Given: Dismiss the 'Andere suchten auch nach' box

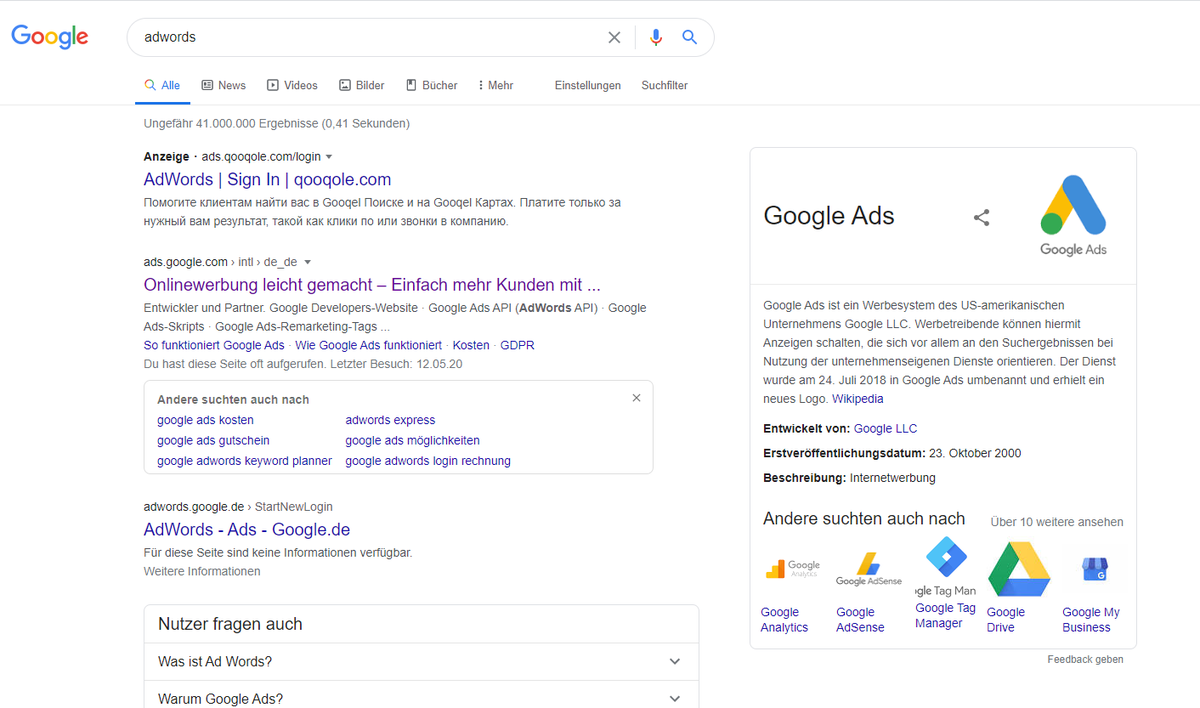Looking at the screenshot, I should (x=636, y=397).
